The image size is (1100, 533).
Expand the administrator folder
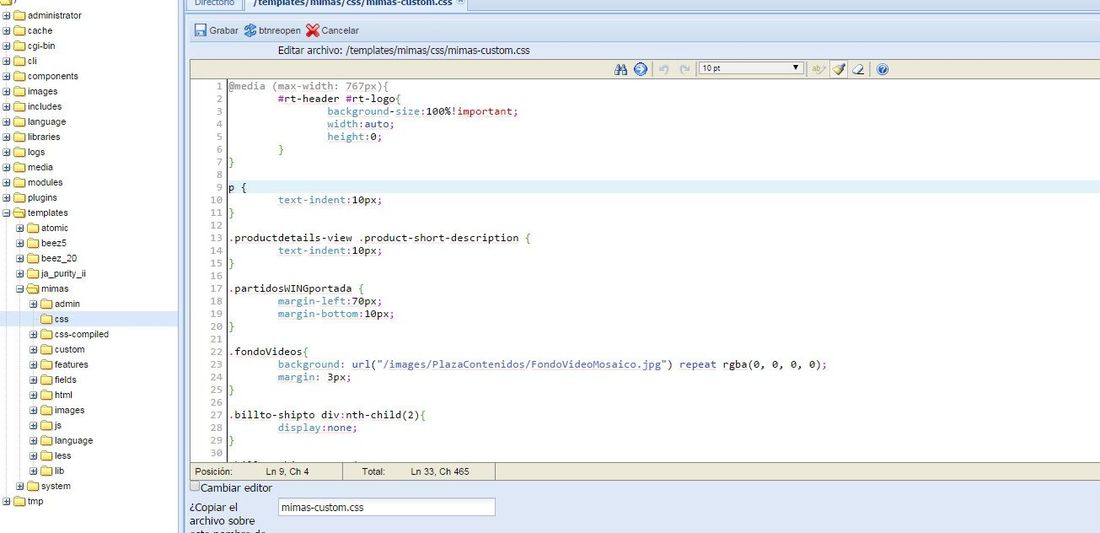click(x=6, y=15)
